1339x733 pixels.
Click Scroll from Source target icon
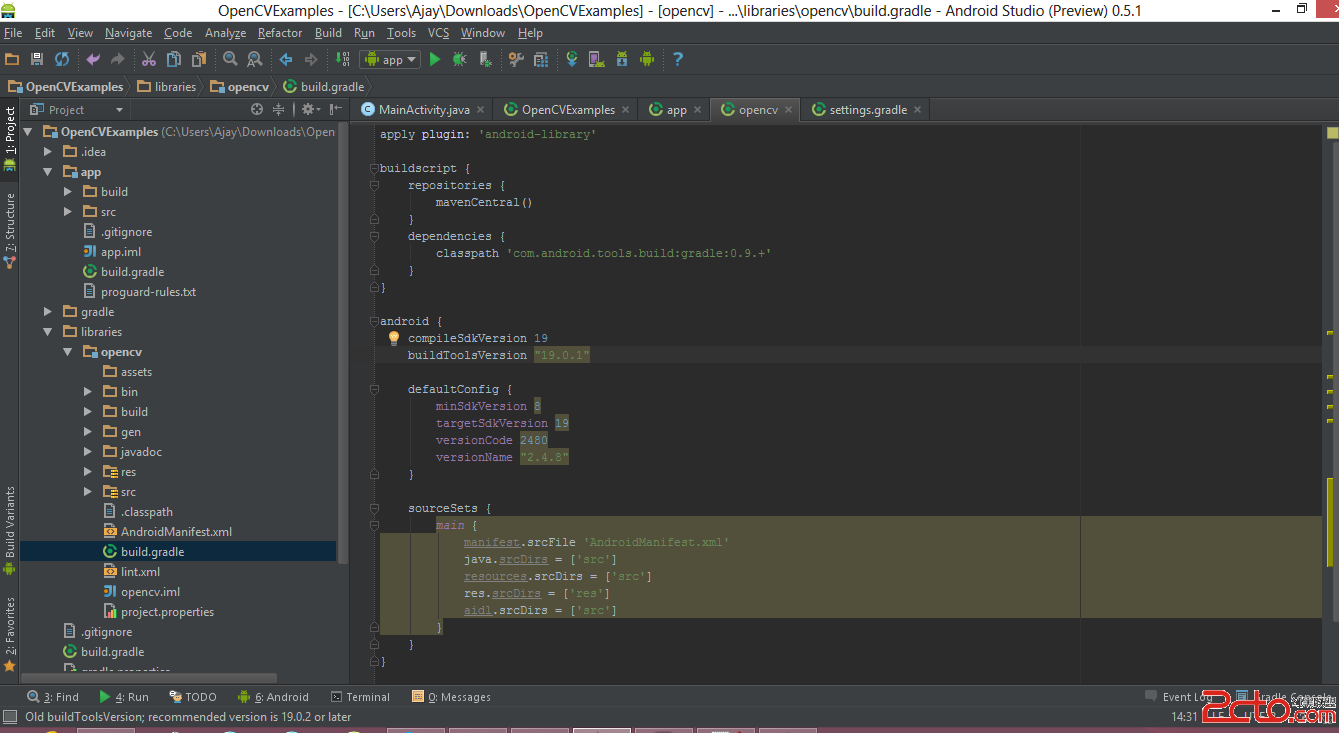pos(257,109)
